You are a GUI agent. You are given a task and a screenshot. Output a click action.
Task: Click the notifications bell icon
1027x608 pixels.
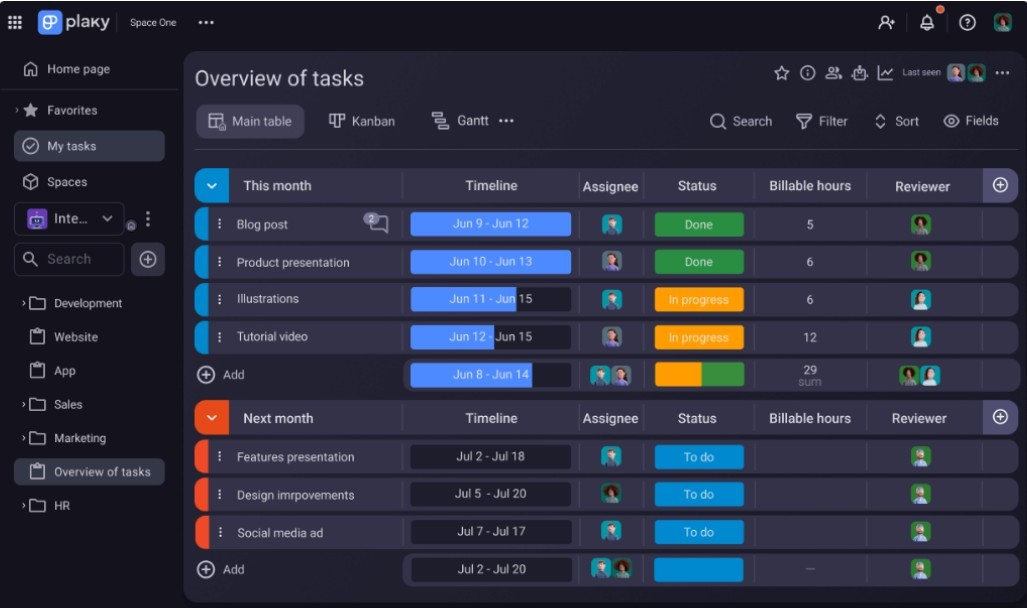click(x=926, y=21)
